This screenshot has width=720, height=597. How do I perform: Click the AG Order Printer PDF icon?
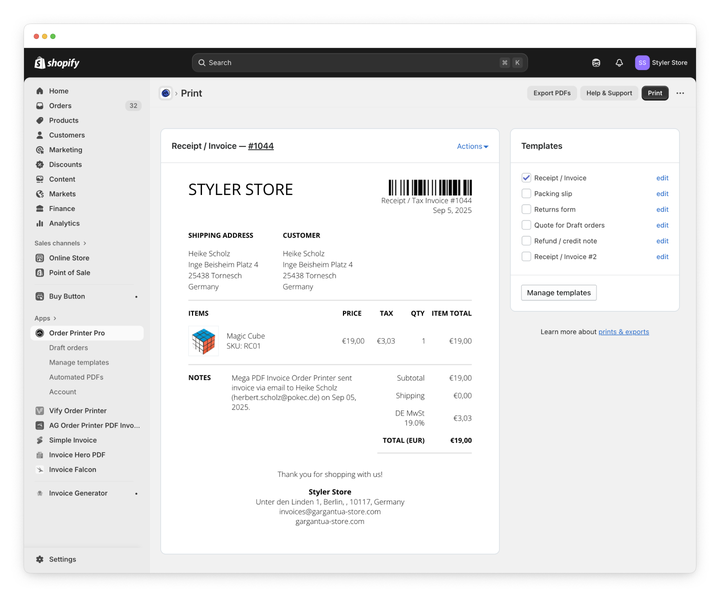[40, 425]
